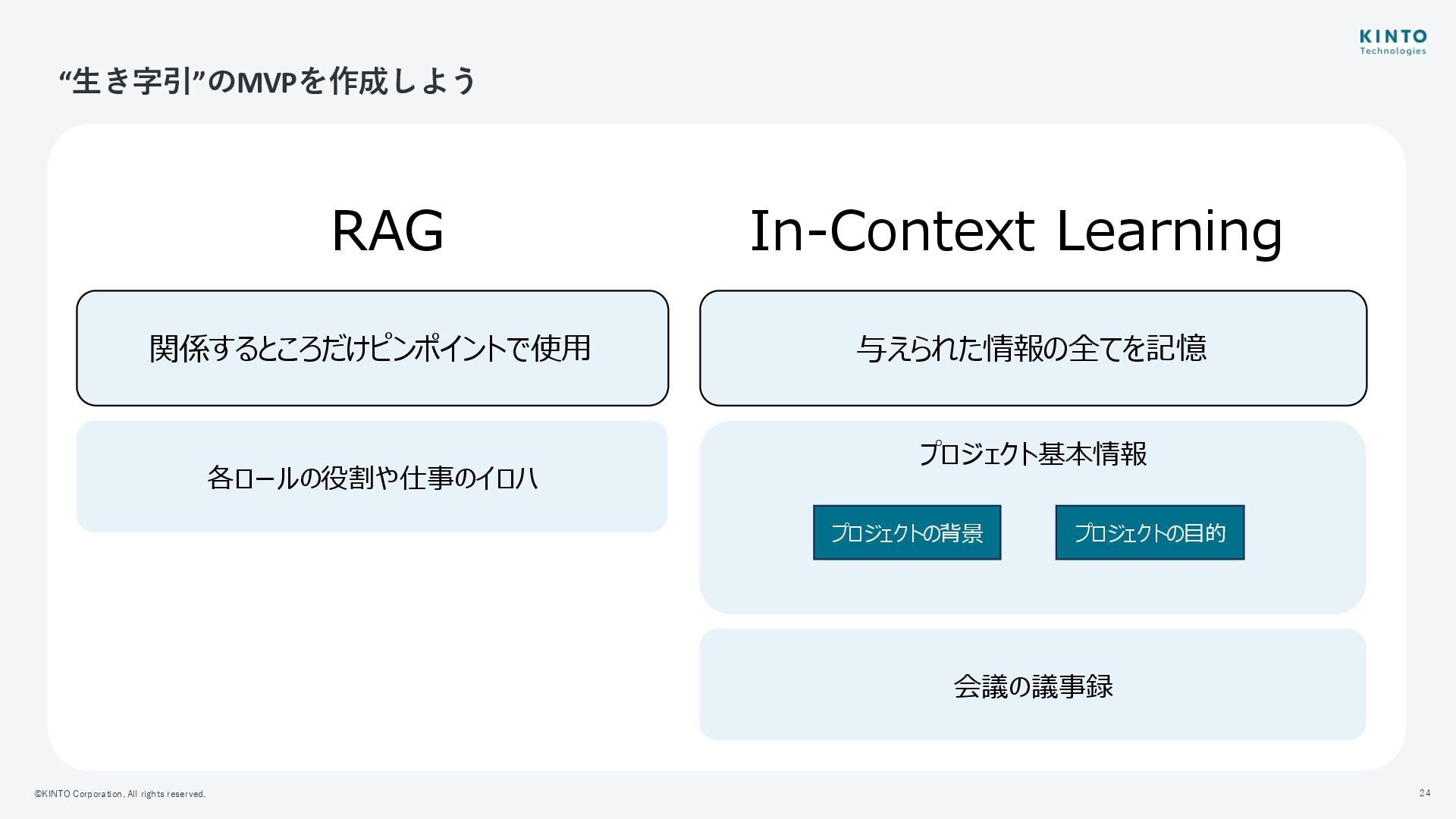Select the box "関係するところだけピンポイントで使用"
The height and width of the screenshot is (819, 1456).
(x=372, y=348)
